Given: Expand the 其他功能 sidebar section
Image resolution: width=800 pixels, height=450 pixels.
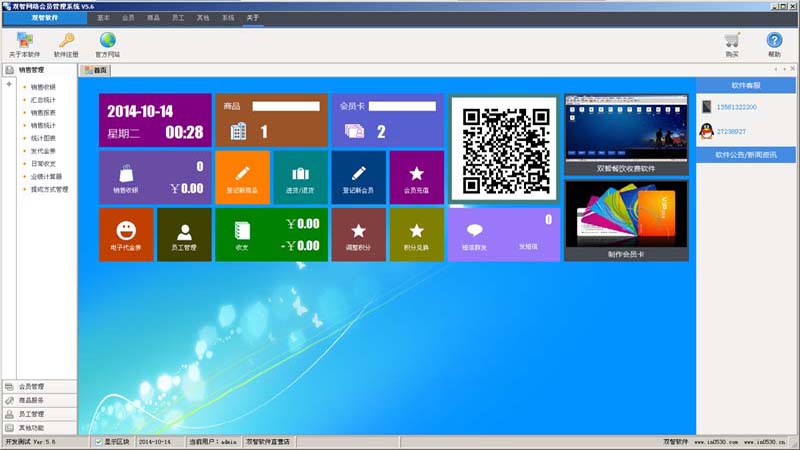Looking at the screenshot, I should click(x=39, y=428).
